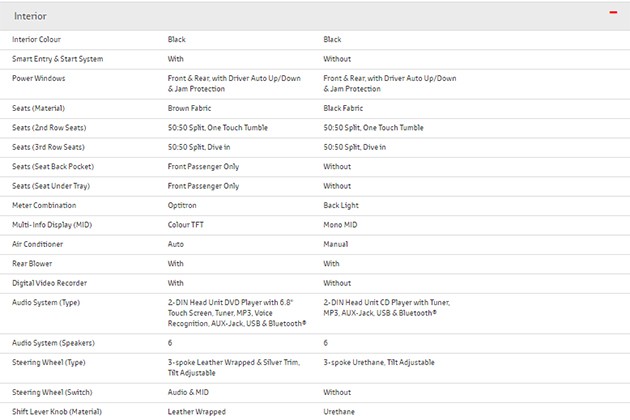Click the Back Light meter combination value
The width and height of the screenshot is (630, 420).
(344, 205)
